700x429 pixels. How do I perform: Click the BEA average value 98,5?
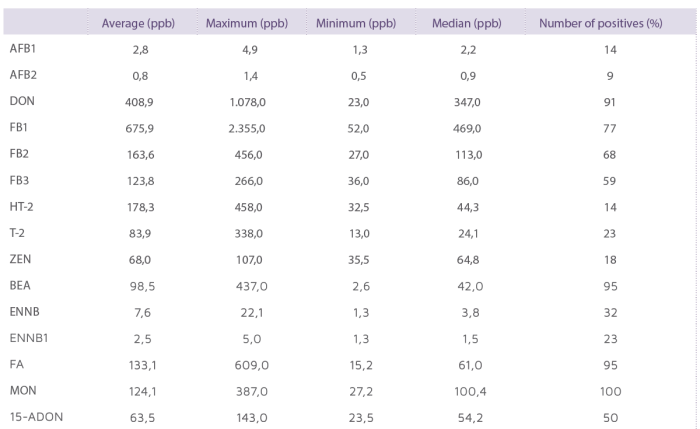[x=142, y=286]
